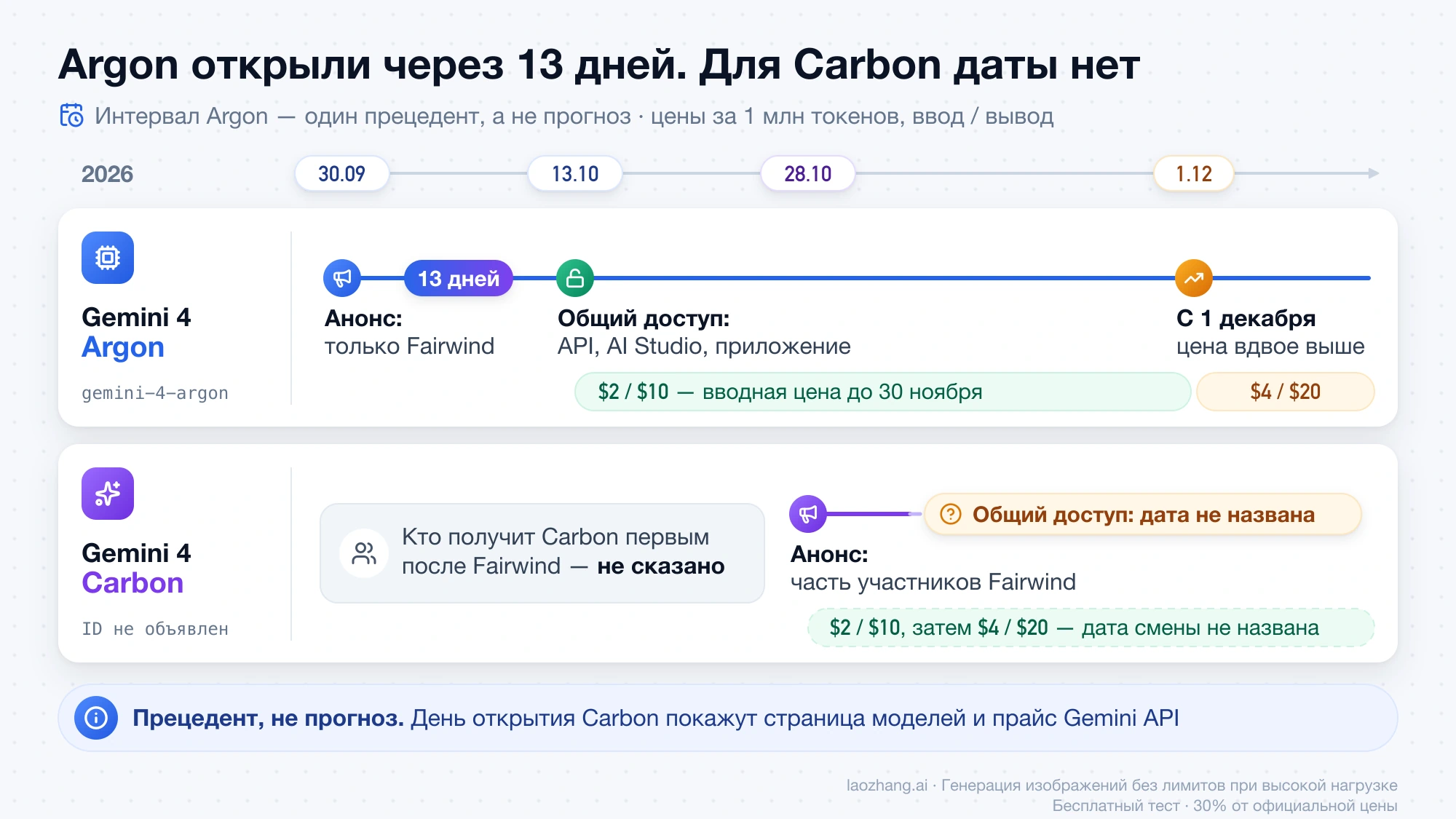Select the 28.10 date marker on the timeline
Screen dimensions: 1456x819
(x=808, y=173)
